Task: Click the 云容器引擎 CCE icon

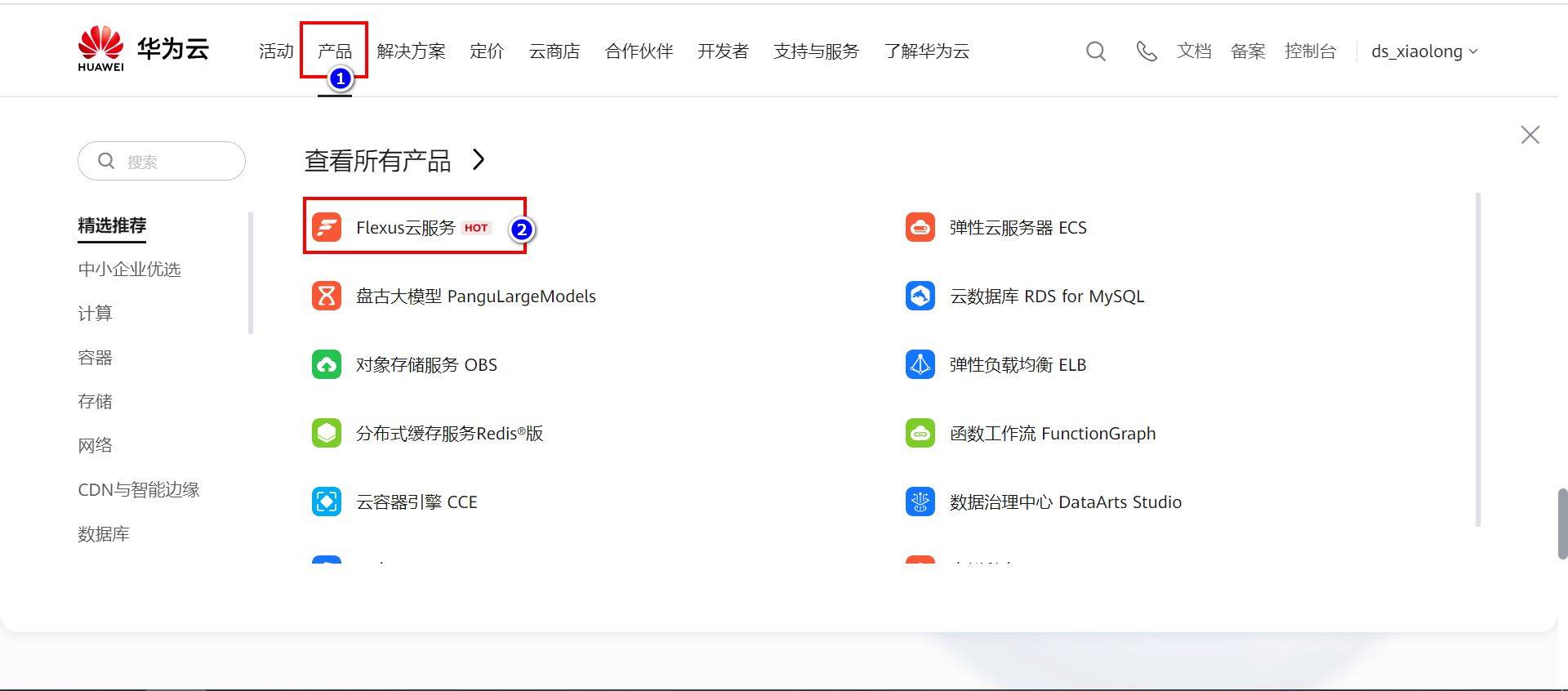Action: point(327,502)
